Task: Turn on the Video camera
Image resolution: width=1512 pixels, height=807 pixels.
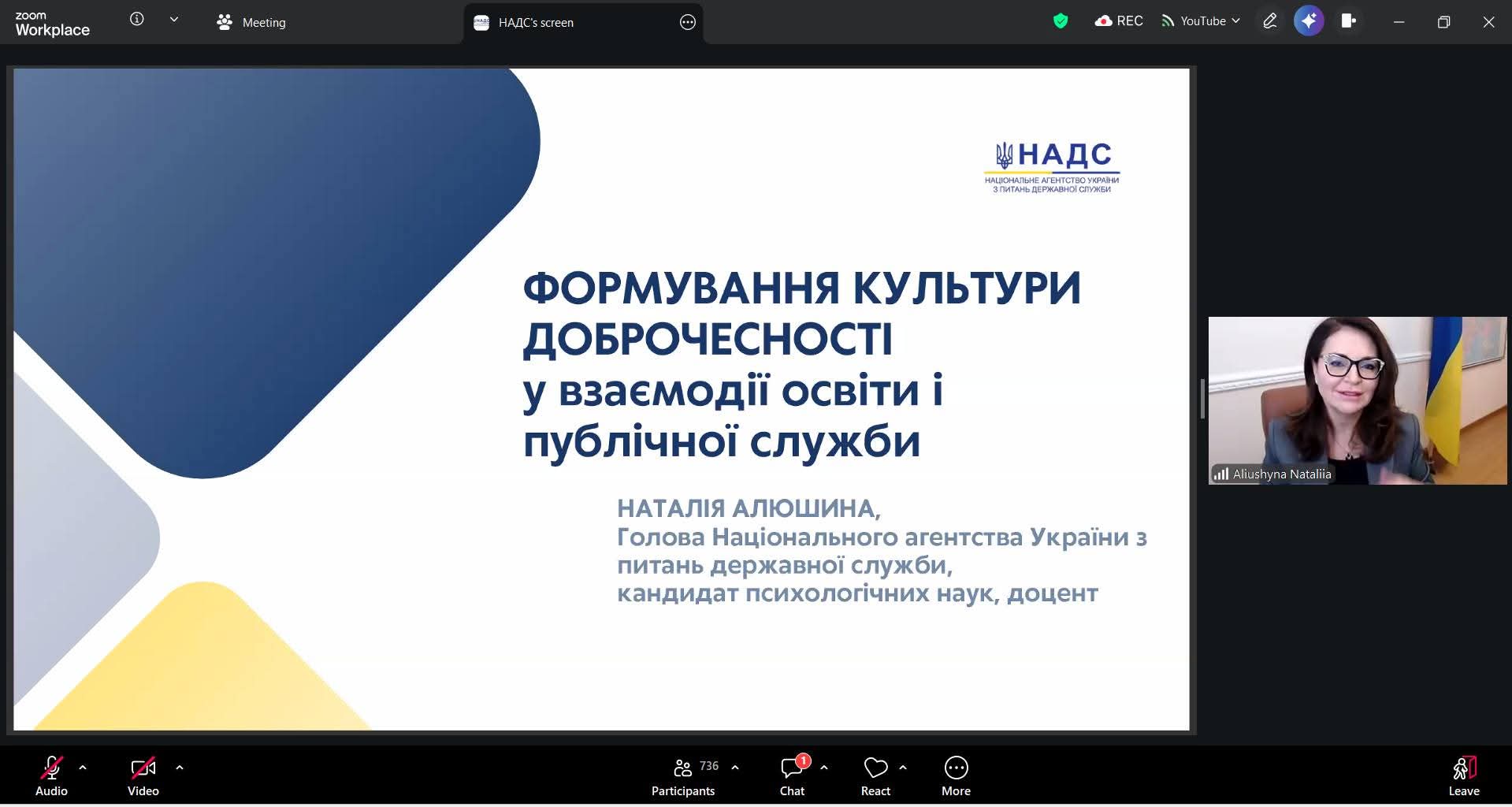Action: click(143, 775)
